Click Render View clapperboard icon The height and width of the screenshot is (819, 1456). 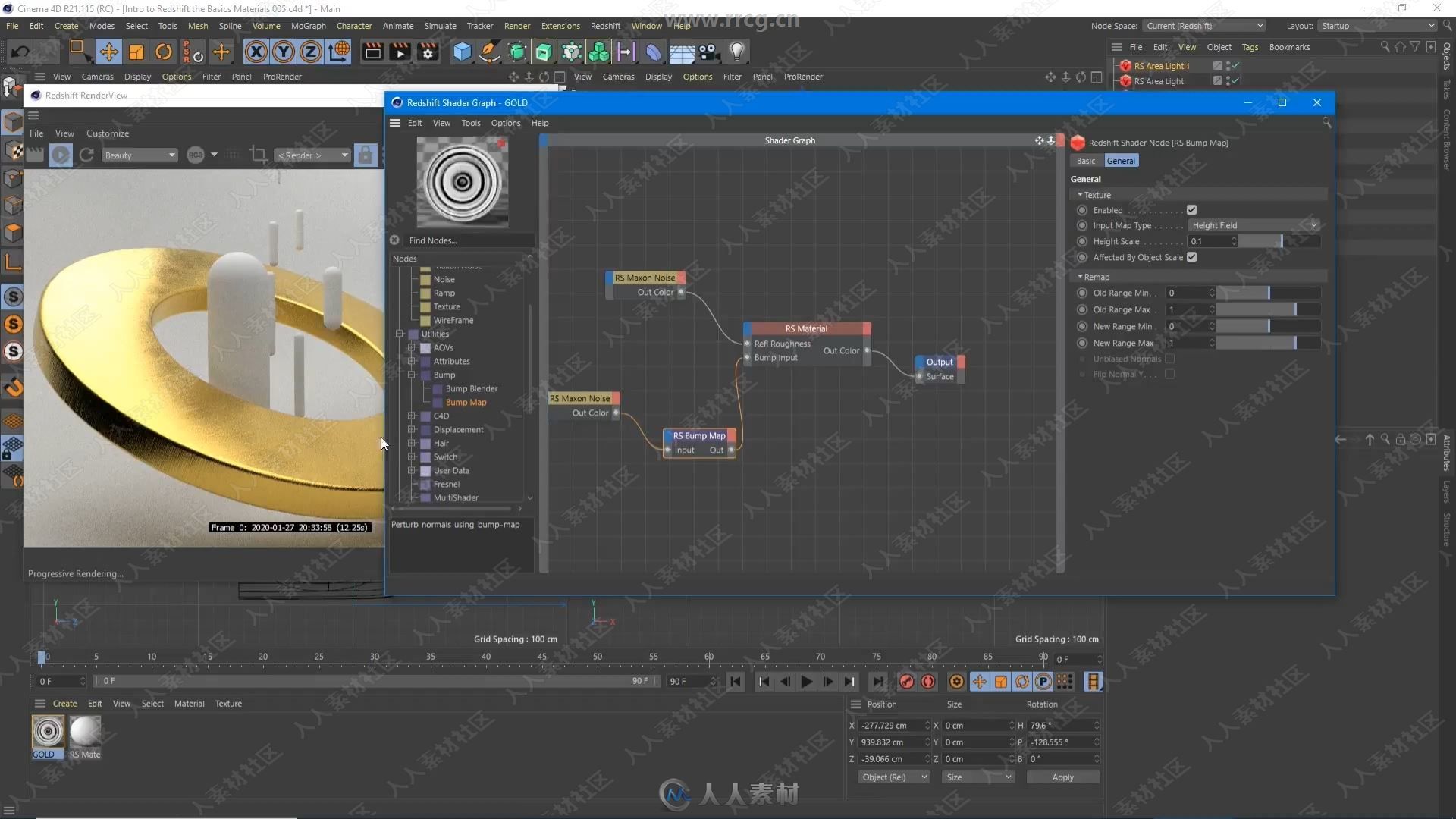click(372, 52)
